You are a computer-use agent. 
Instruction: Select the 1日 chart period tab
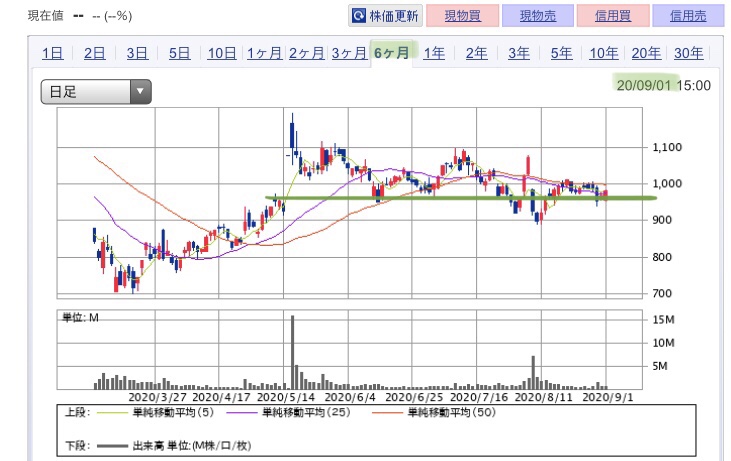point(52,53)
